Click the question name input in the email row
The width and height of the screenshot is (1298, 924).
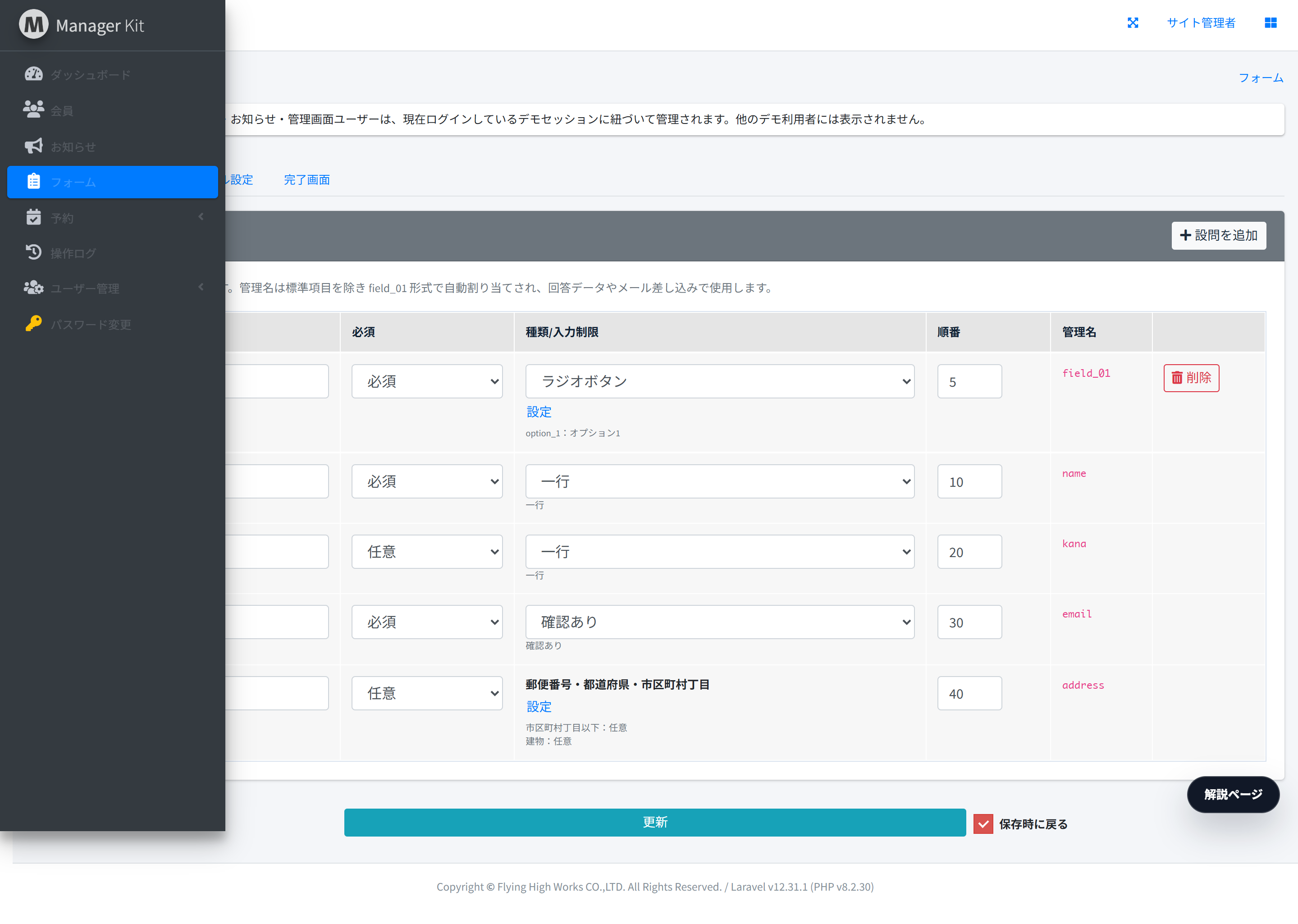(276, 622)
